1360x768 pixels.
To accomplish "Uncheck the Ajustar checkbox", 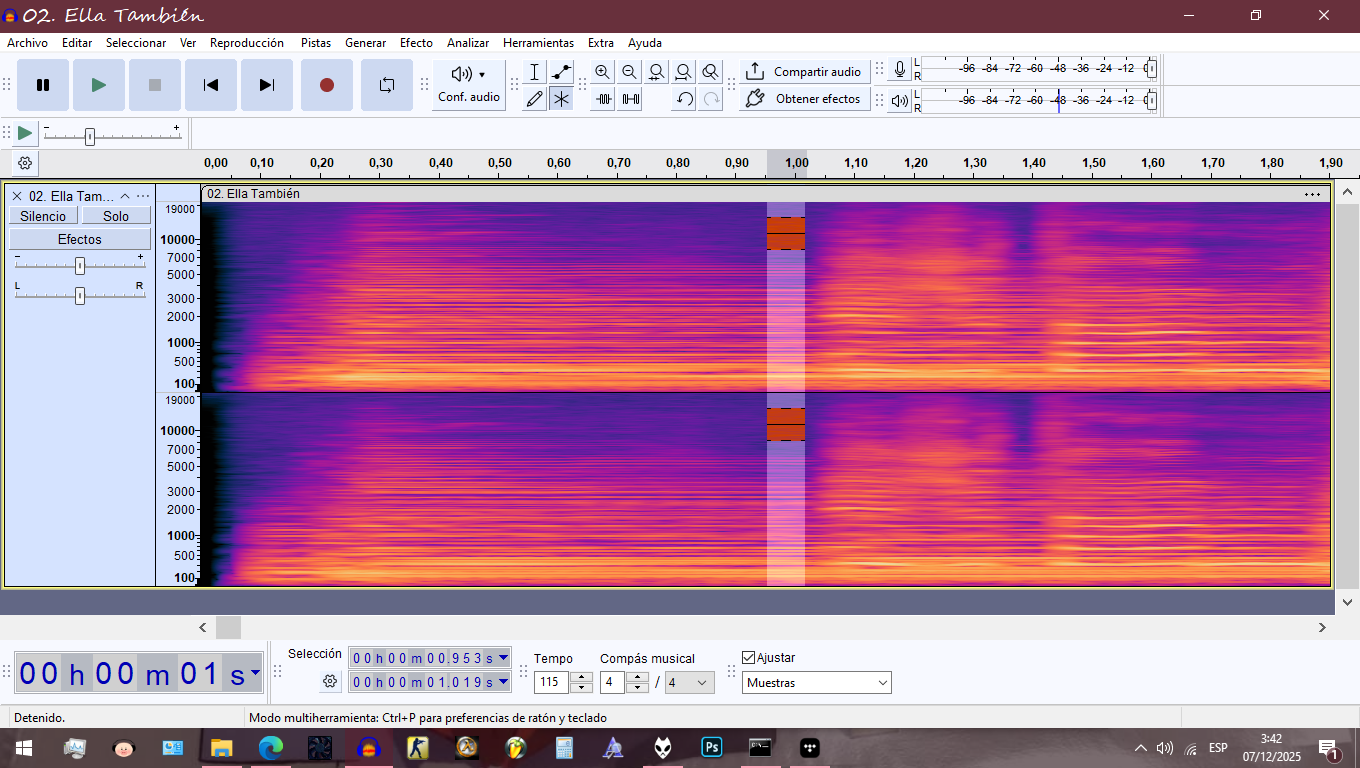I will (x=749, y=657).
